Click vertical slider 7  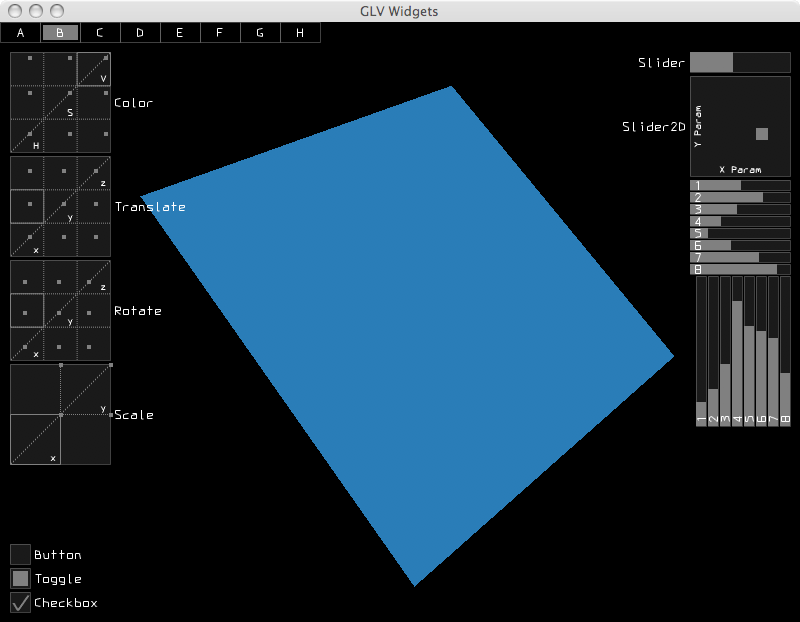(773, 351)
